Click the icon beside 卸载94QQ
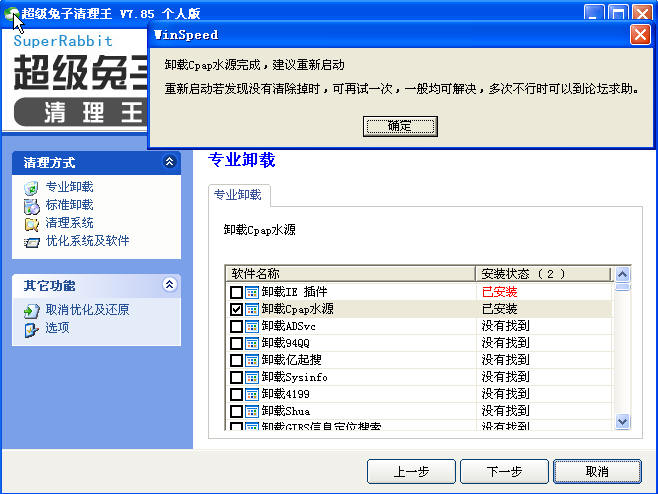 coord(252,343)
